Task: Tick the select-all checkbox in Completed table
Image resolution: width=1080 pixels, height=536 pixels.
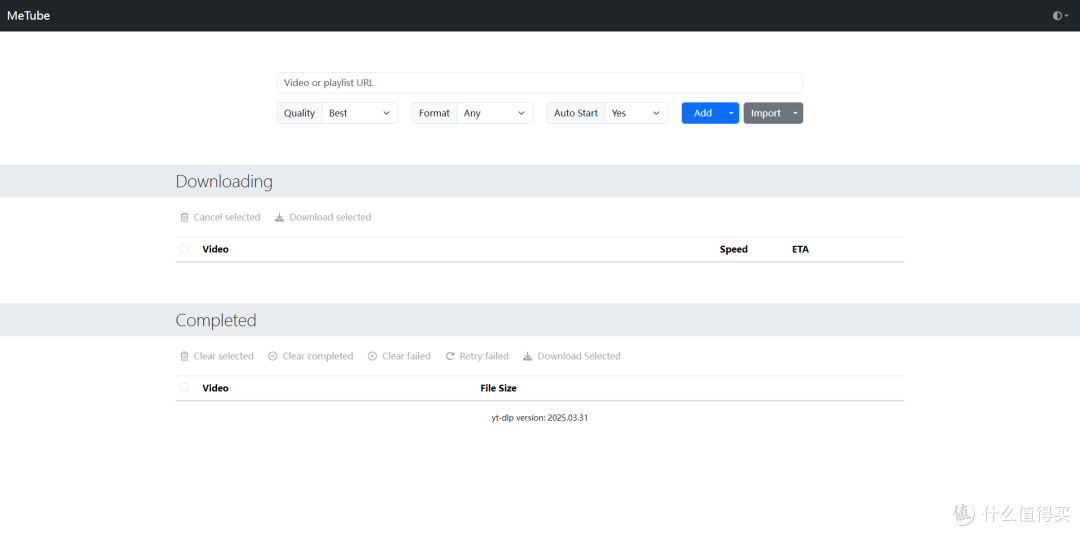Action: pos(185,388)
